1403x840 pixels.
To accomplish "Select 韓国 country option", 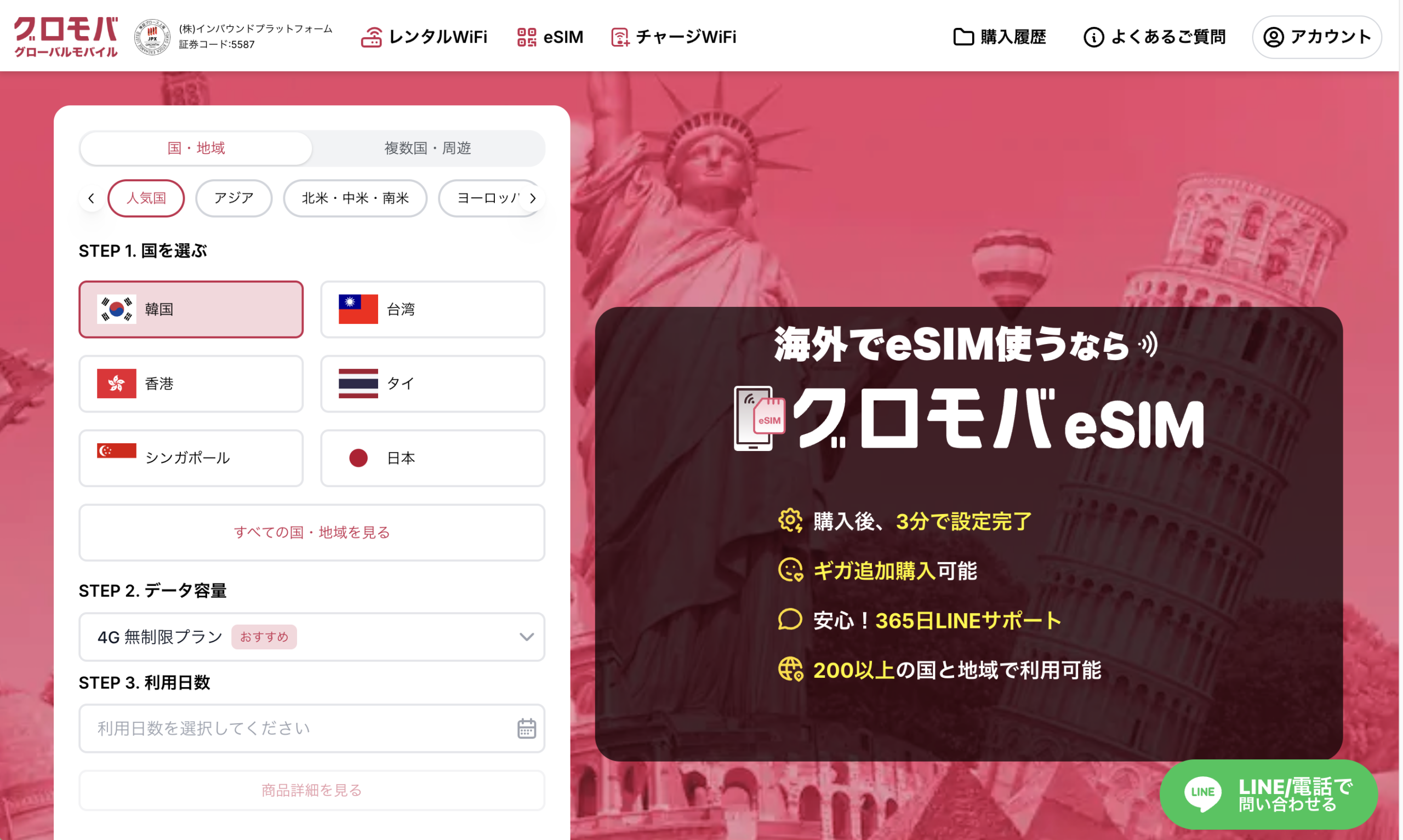I will coord(191,309).
